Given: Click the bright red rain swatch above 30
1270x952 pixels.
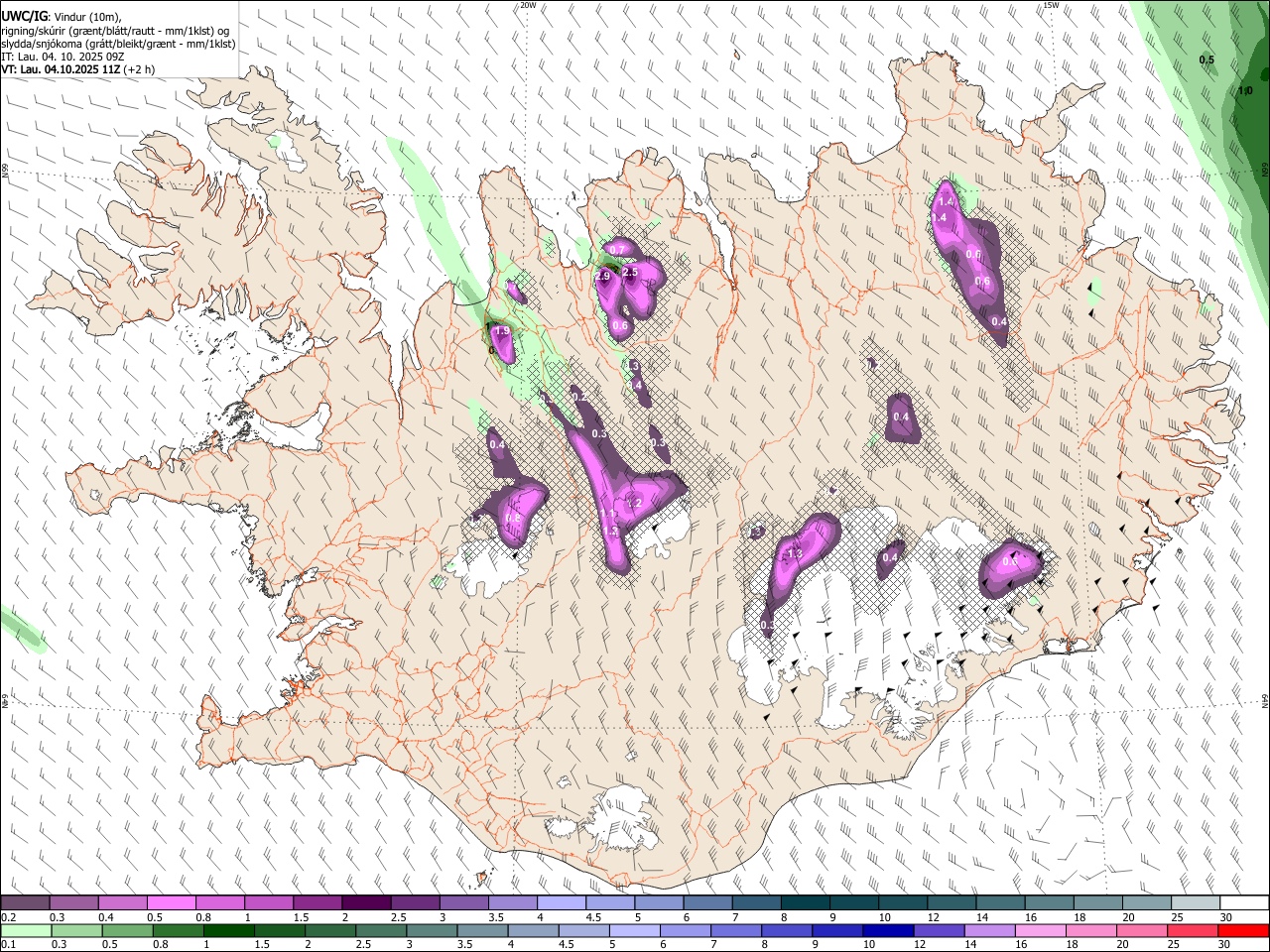Looking at the screenshot, I should 1243,930.
